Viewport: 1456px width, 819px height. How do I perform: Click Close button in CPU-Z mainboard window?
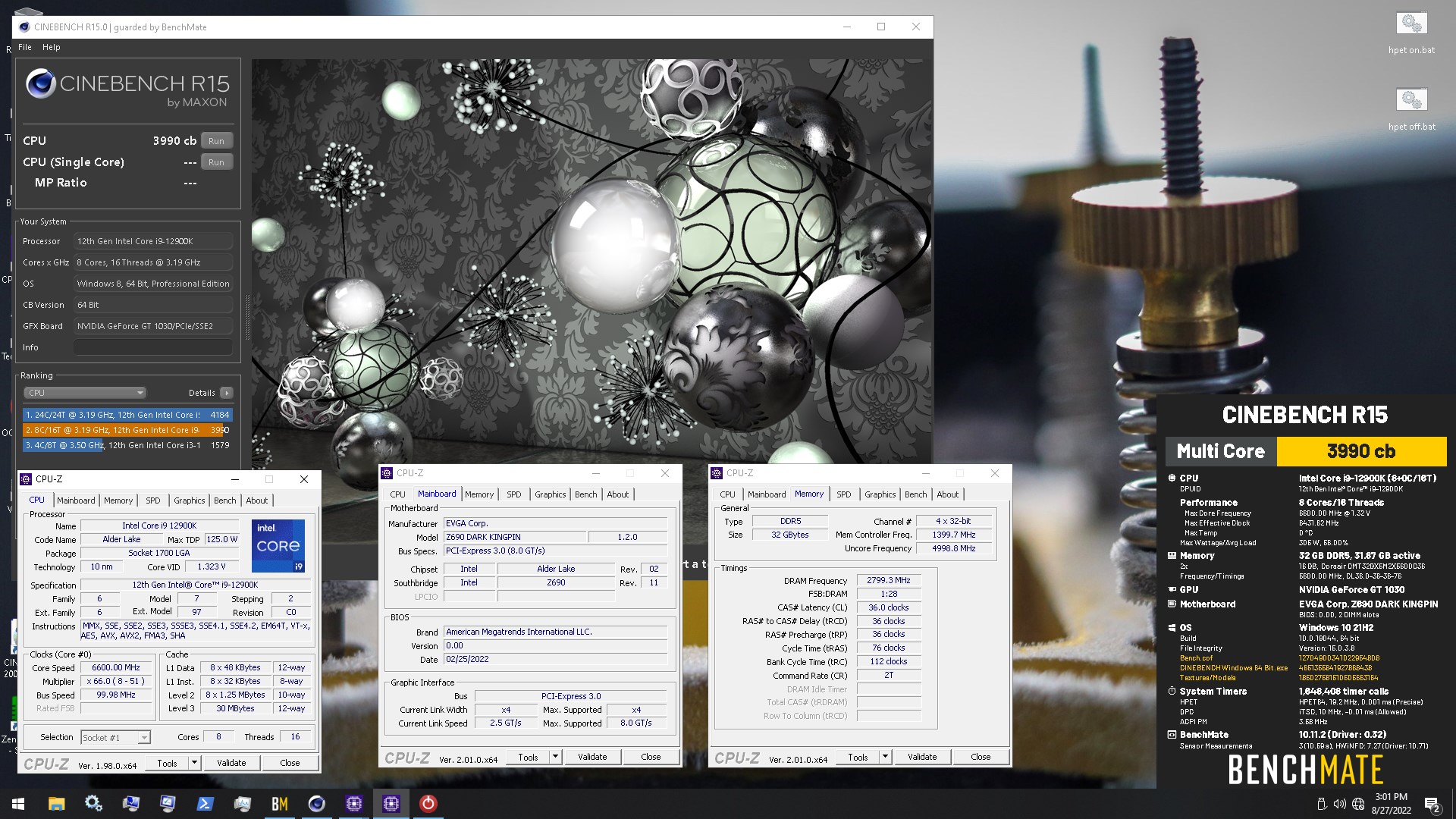651,757
